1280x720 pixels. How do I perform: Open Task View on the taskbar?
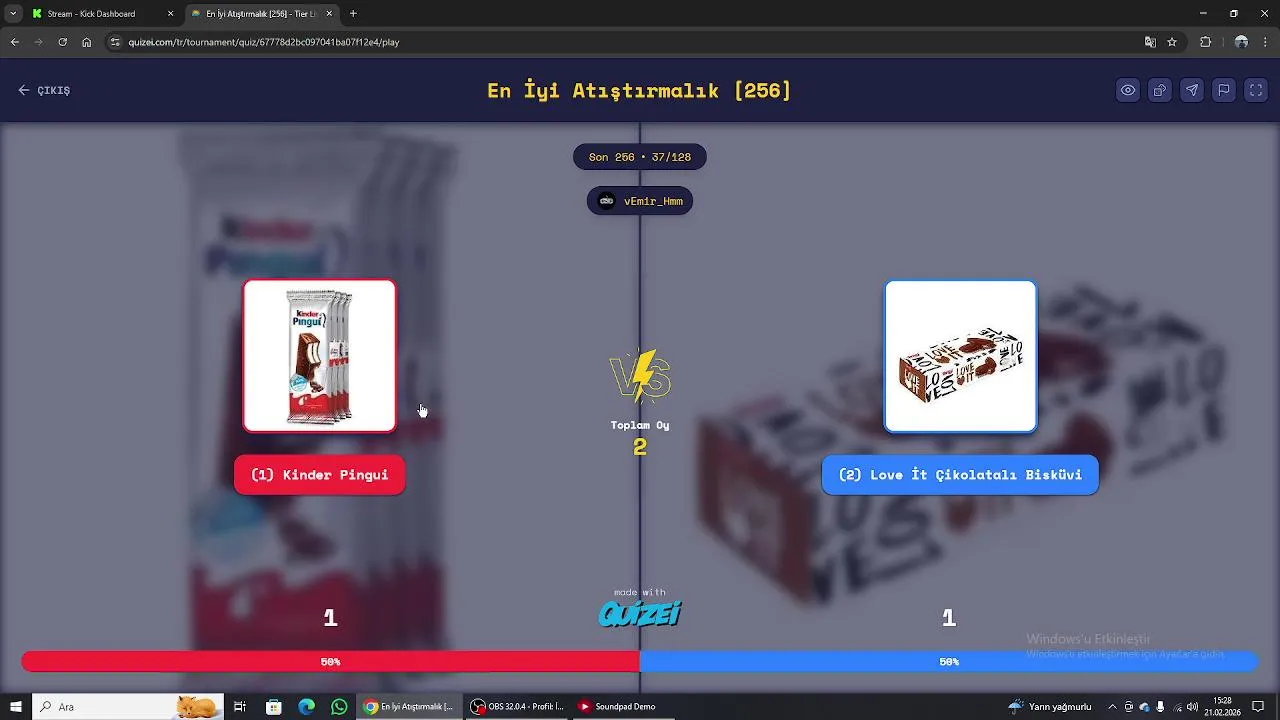(x=240, y=707)
